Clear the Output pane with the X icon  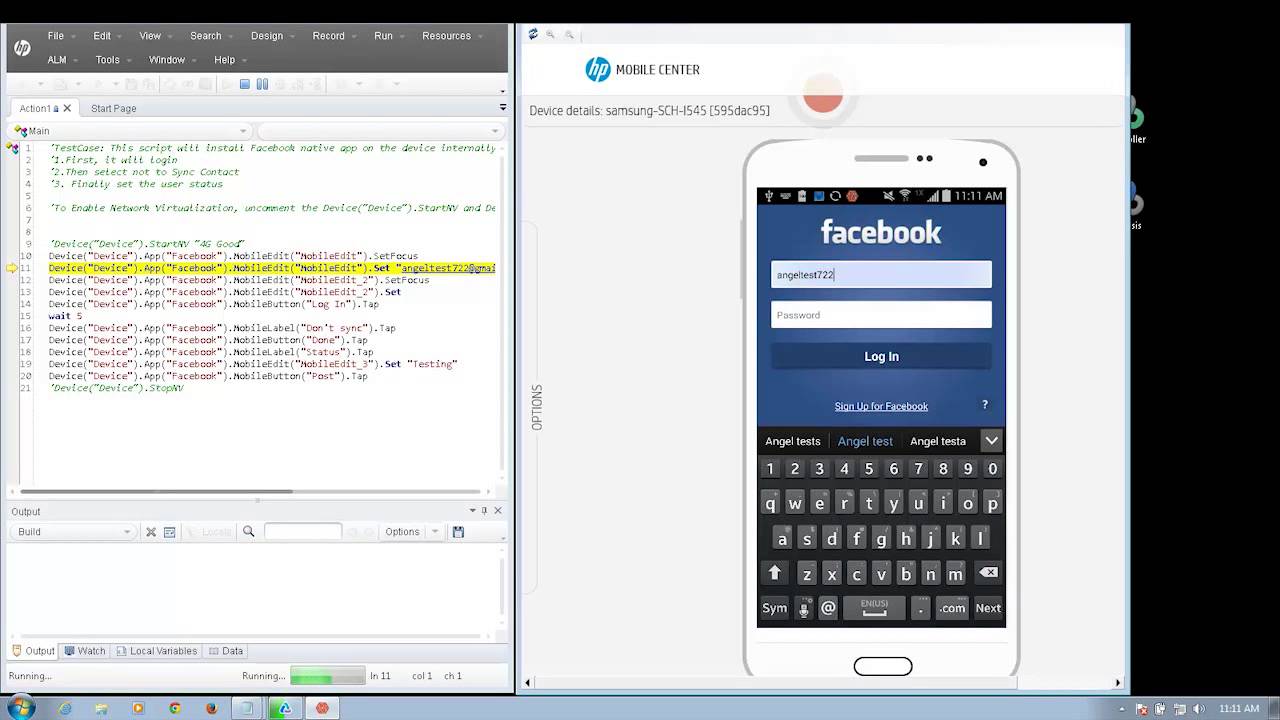(151, 532)
